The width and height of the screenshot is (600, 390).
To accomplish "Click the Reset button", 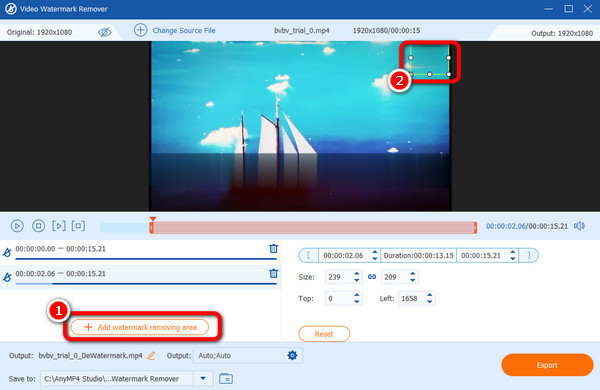I will click(x=324, y=334).
